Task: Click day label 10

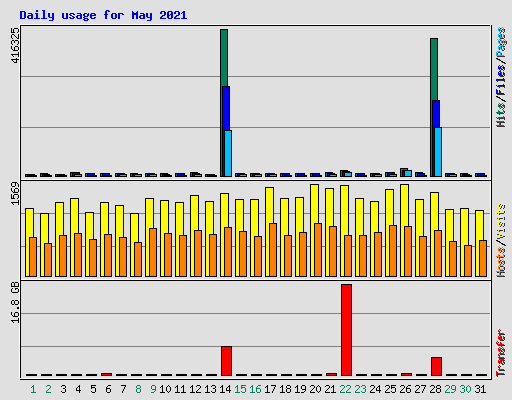Action: point(165,389)
